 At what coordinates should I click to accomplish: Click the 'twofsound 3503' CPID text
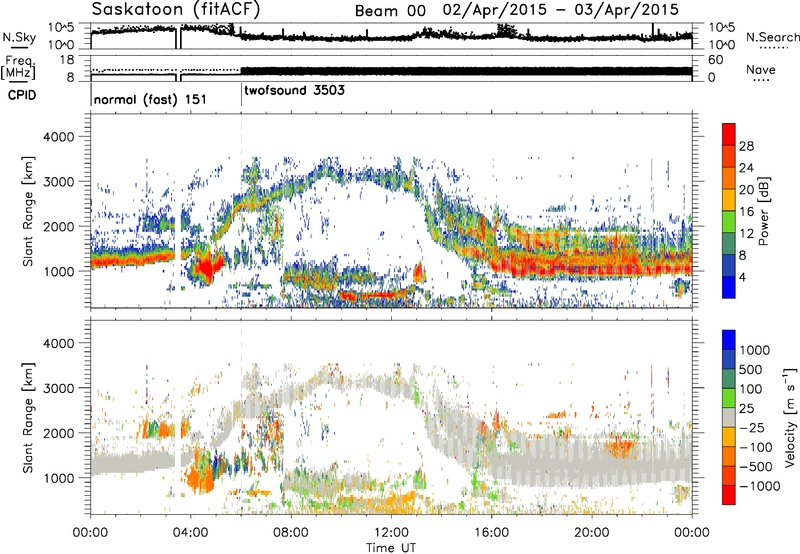(x=294, y=90)
